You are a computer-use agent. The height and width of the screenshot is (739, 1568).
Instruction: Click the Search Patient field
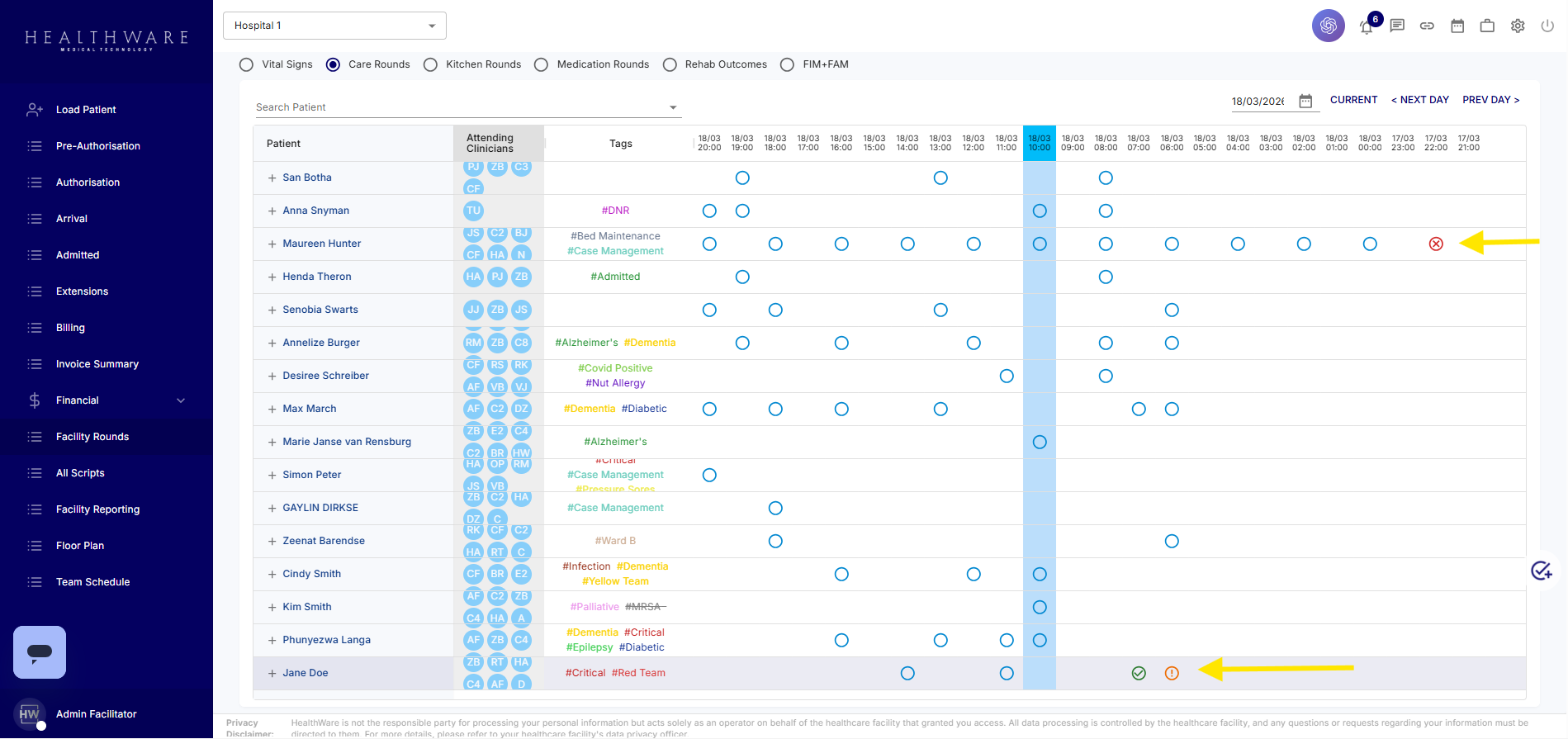pos(458,107)
